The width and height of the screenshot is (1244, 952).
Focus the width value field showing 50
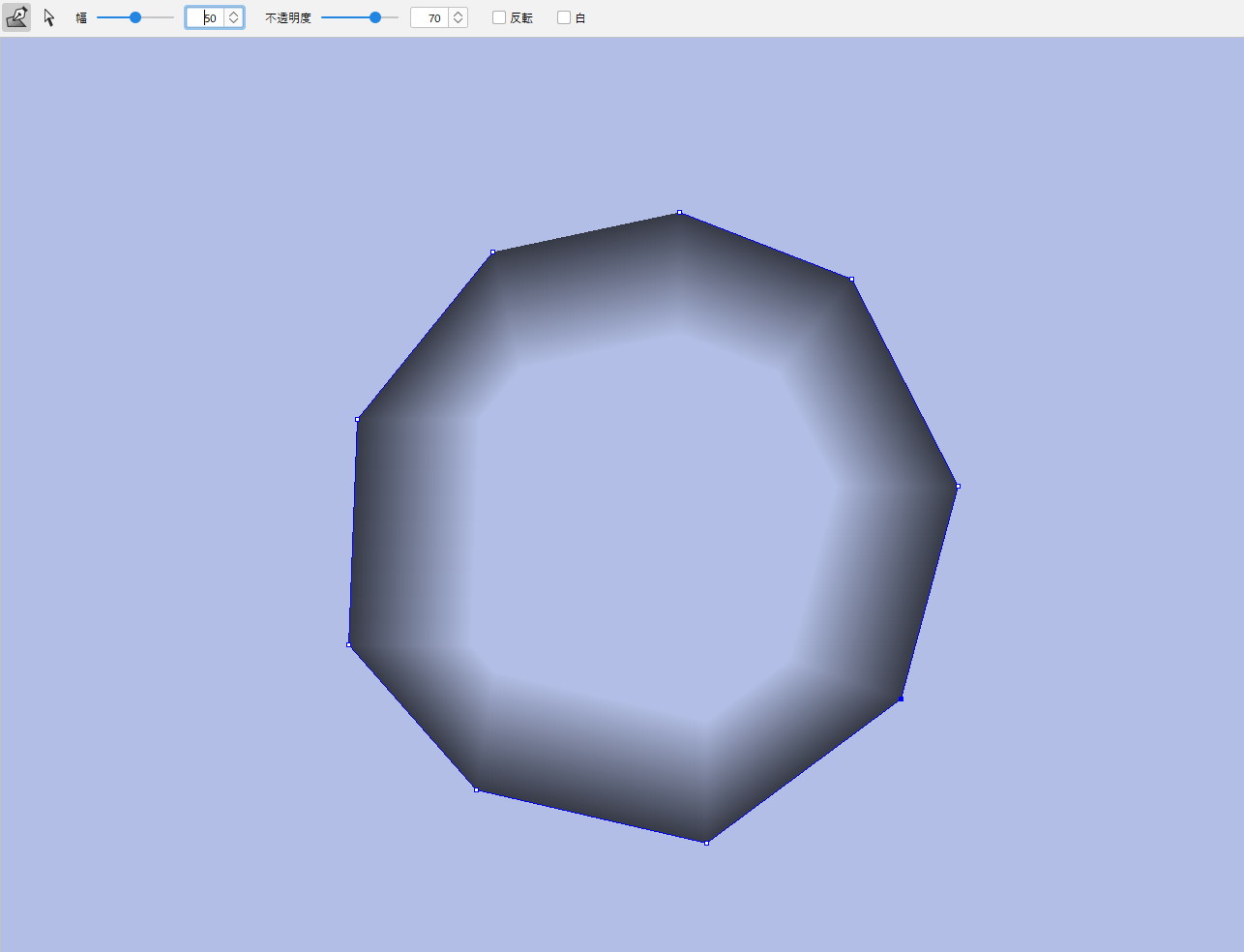pos(205,17)
